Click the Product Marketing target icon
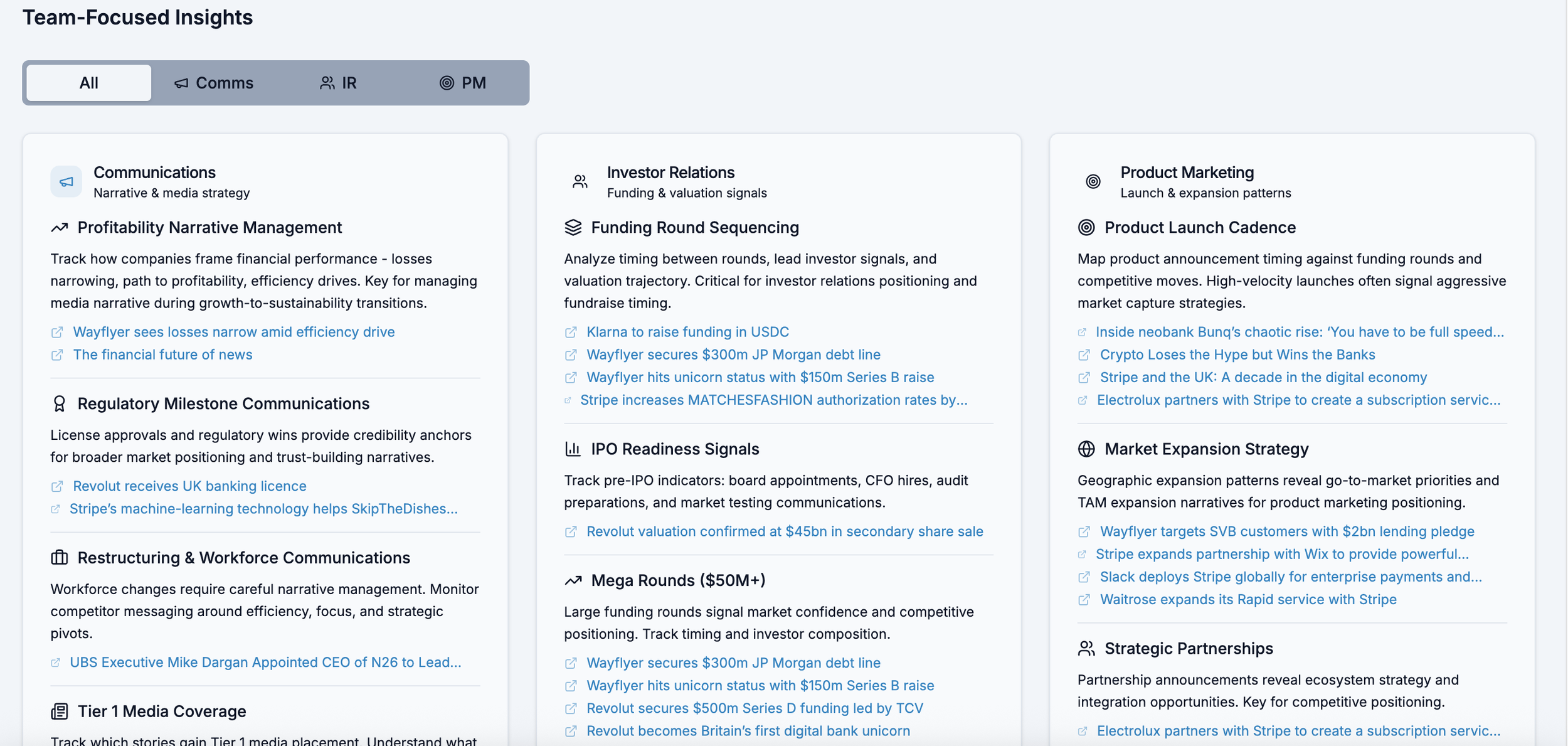The width and height of the screenshot is (1568, 746). pos(1093,182)
